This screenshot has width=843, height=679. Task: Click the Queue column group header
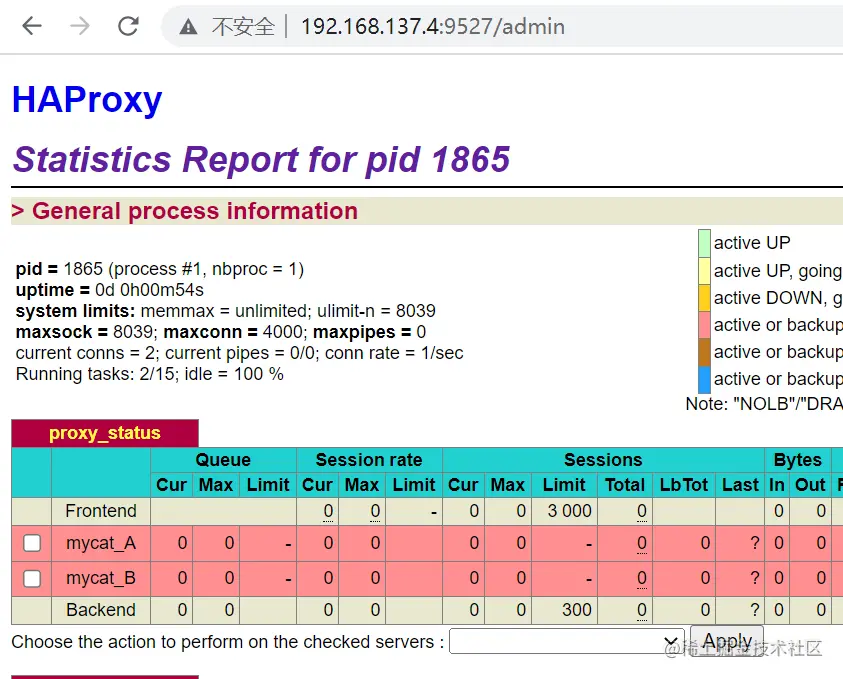pos(223,460)
